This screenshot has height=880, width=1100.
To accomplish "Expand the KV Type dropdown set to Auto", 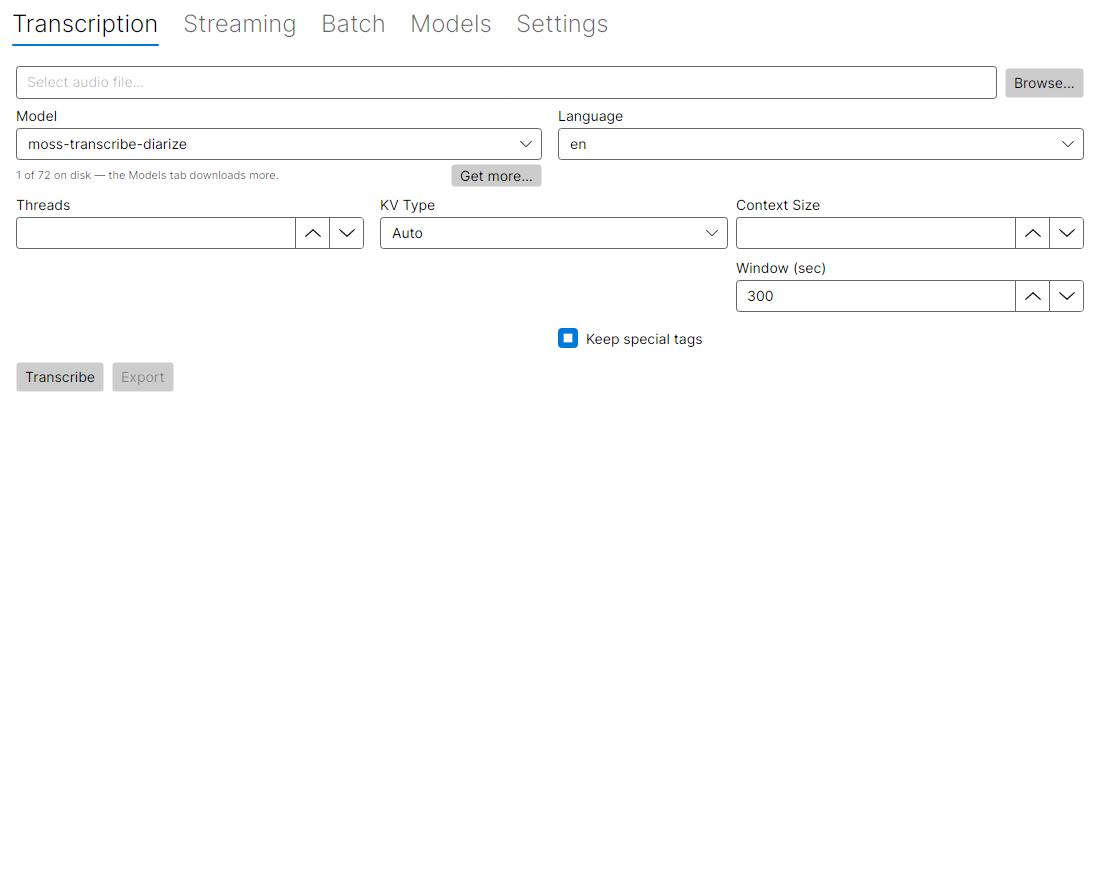I will (554, 233).
